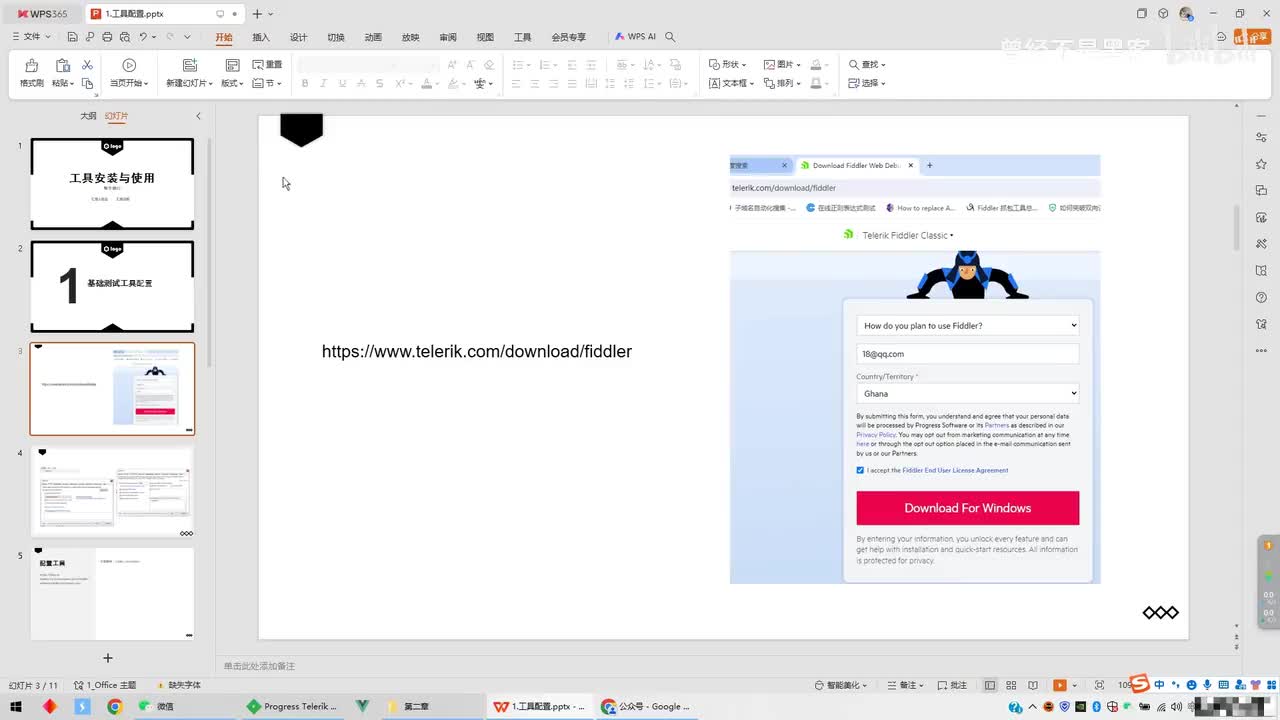Expand the 查找 (Find) dropdown

coord(867,65)
